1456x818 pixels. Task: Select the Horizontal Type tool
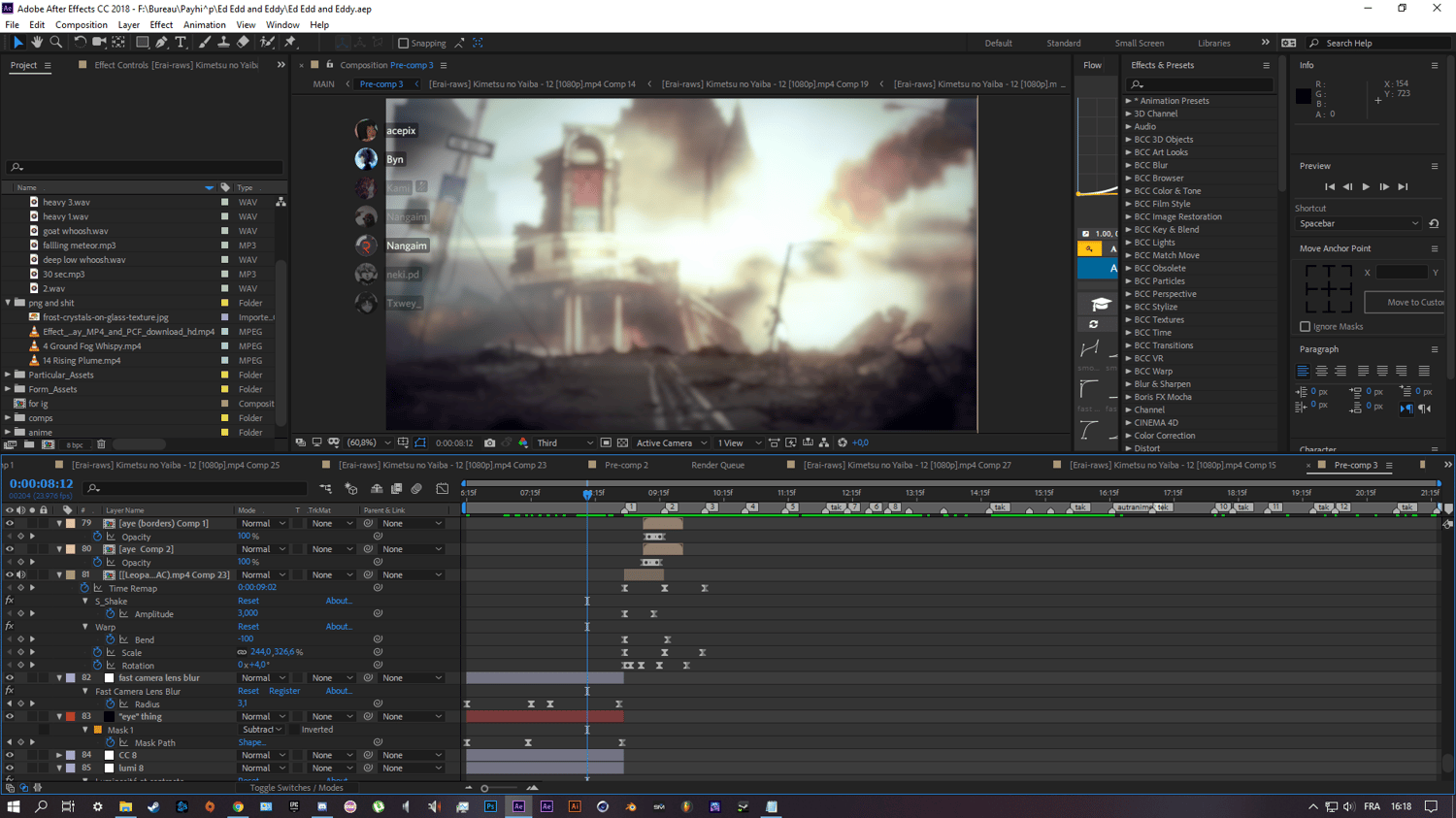tap(181, 43)
